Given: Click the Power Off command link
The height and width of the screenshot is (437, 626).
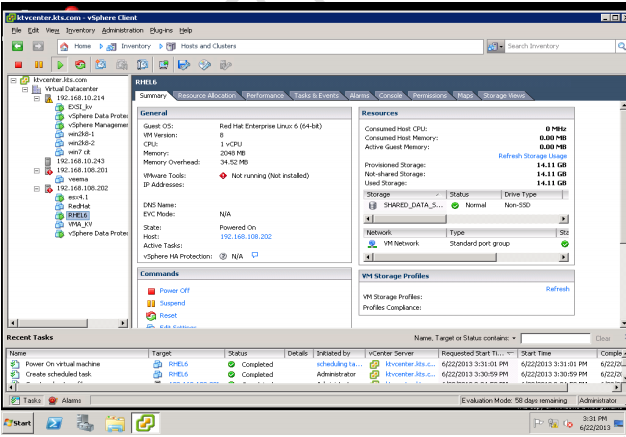Looking at the screenshot, I should tap(174, 291).
